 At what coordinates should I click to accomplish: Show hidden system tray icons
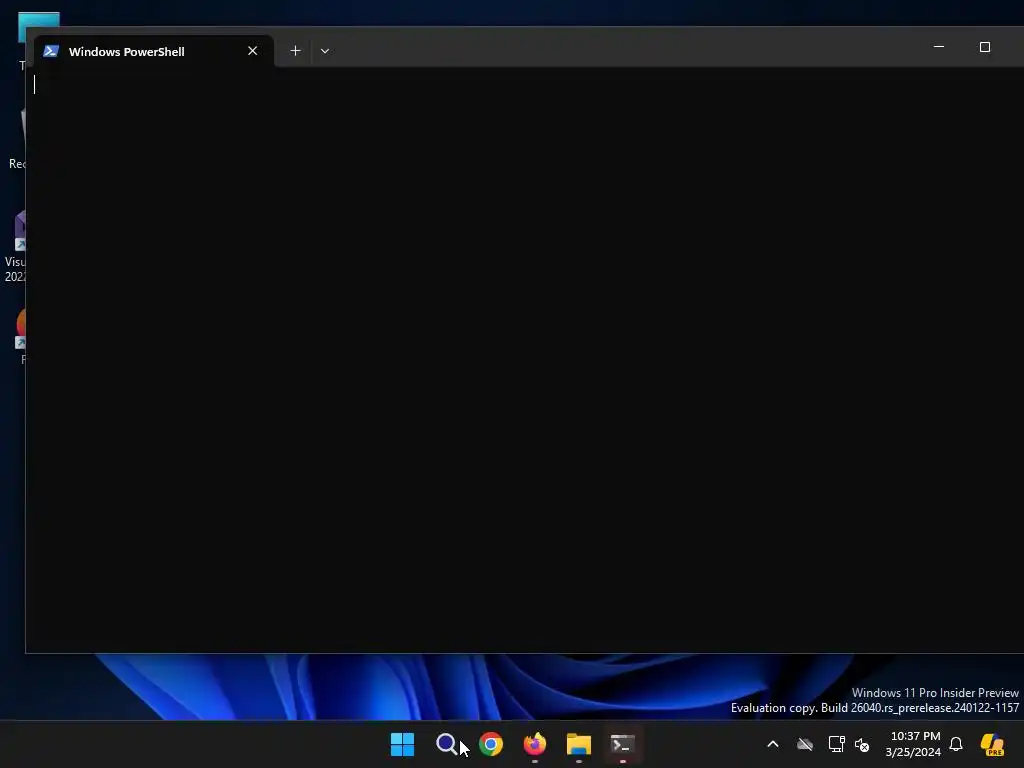(x=773, y=744)
